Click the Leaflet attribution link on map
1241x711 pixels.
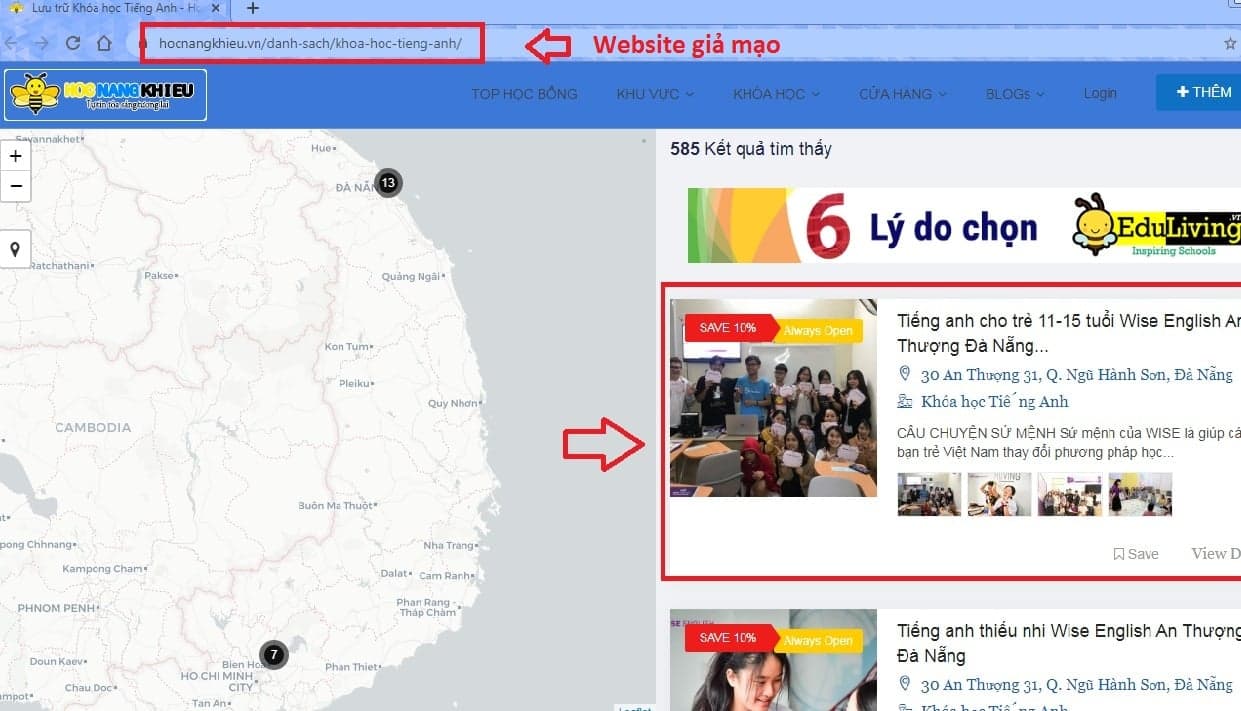coord(635,708)
